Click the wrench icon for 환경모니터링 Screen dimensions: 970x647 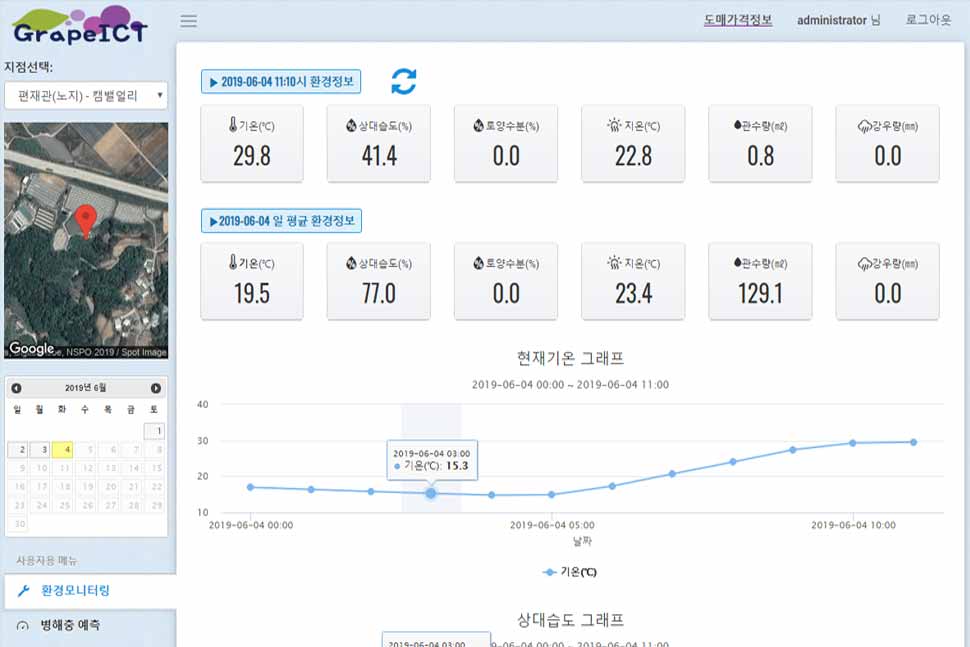pyautogui.click(x=24, y=591)
